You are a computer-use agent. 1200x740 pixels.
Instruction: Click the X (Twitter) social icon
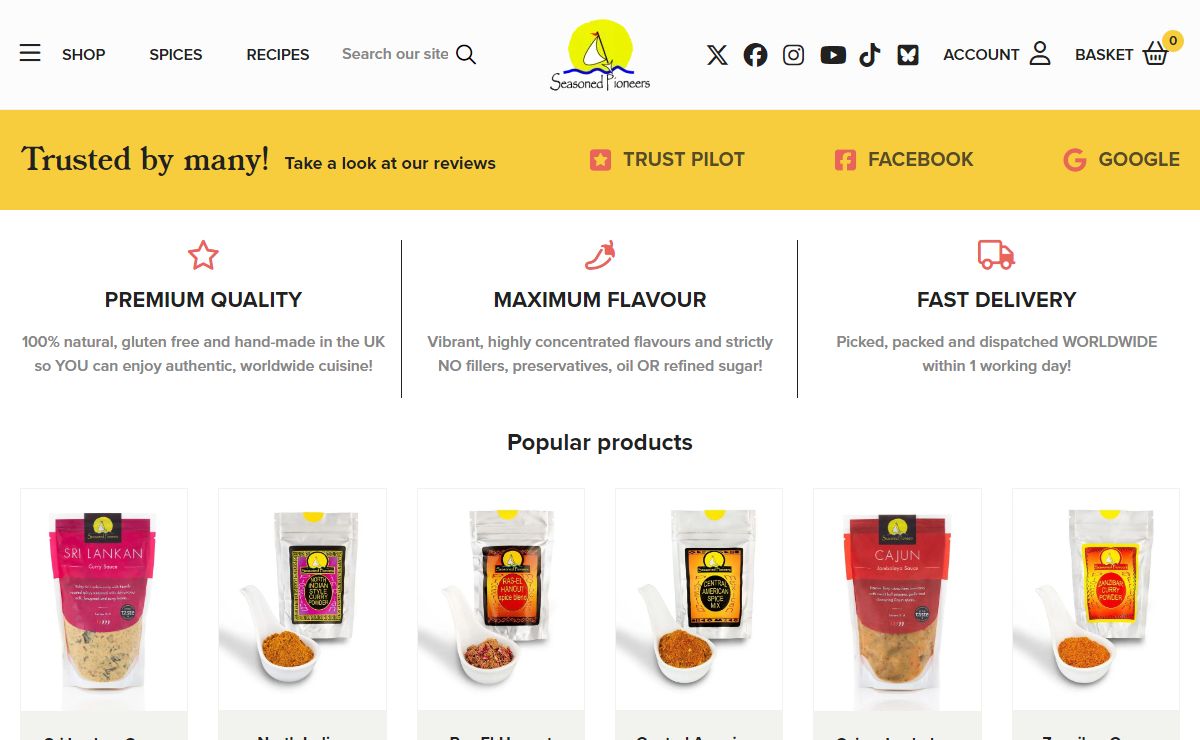click(x=717, y=55)
